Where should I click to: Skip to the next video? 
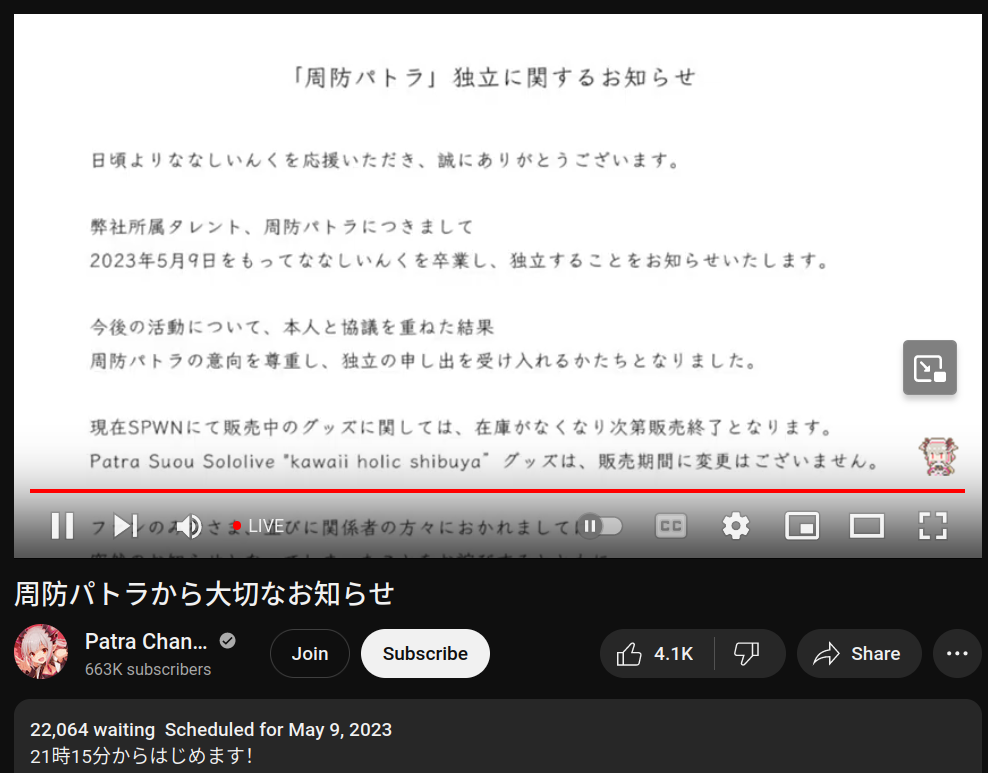click(125, 525)
